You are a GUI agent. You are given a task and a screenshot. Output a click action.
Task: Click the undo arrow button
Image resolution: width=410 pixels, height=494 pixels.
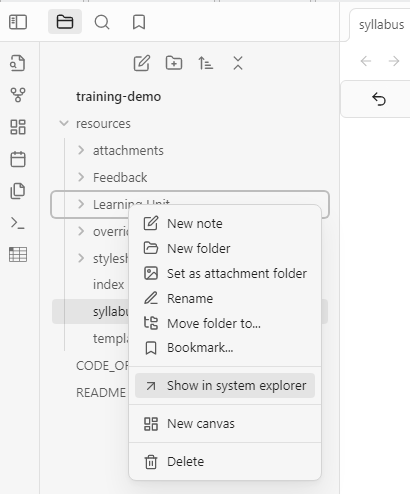[379, 99]
